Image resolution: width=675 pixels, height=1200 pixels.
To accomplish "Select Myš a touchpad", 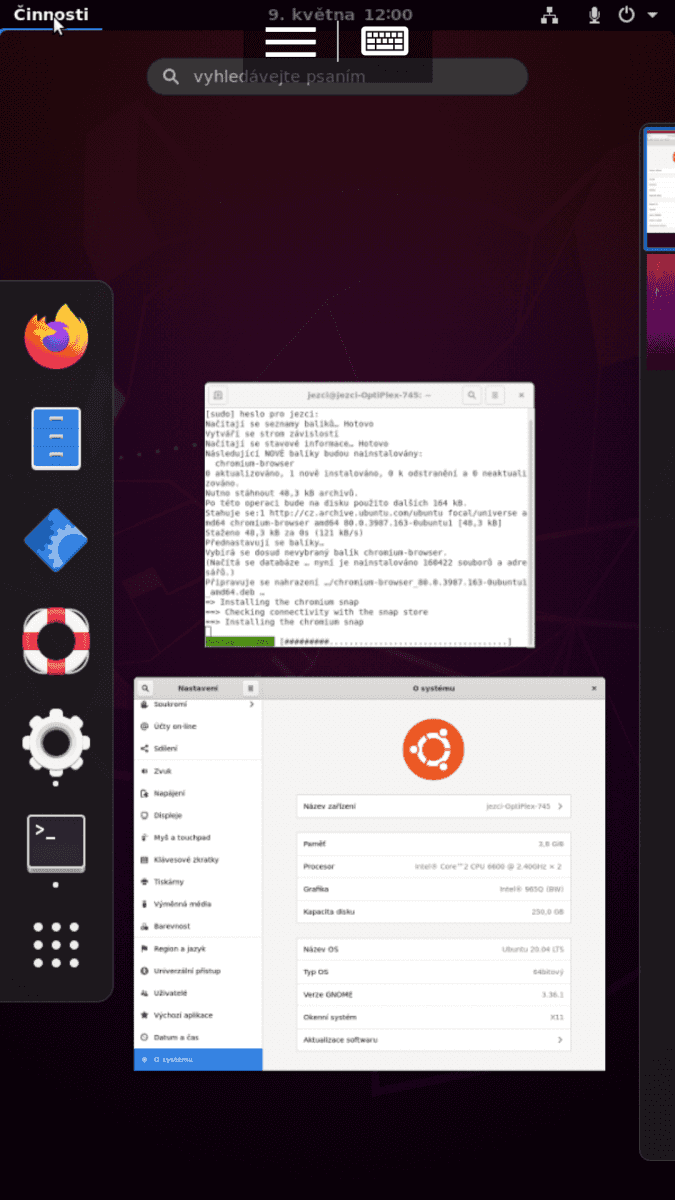I will (198, 837).
